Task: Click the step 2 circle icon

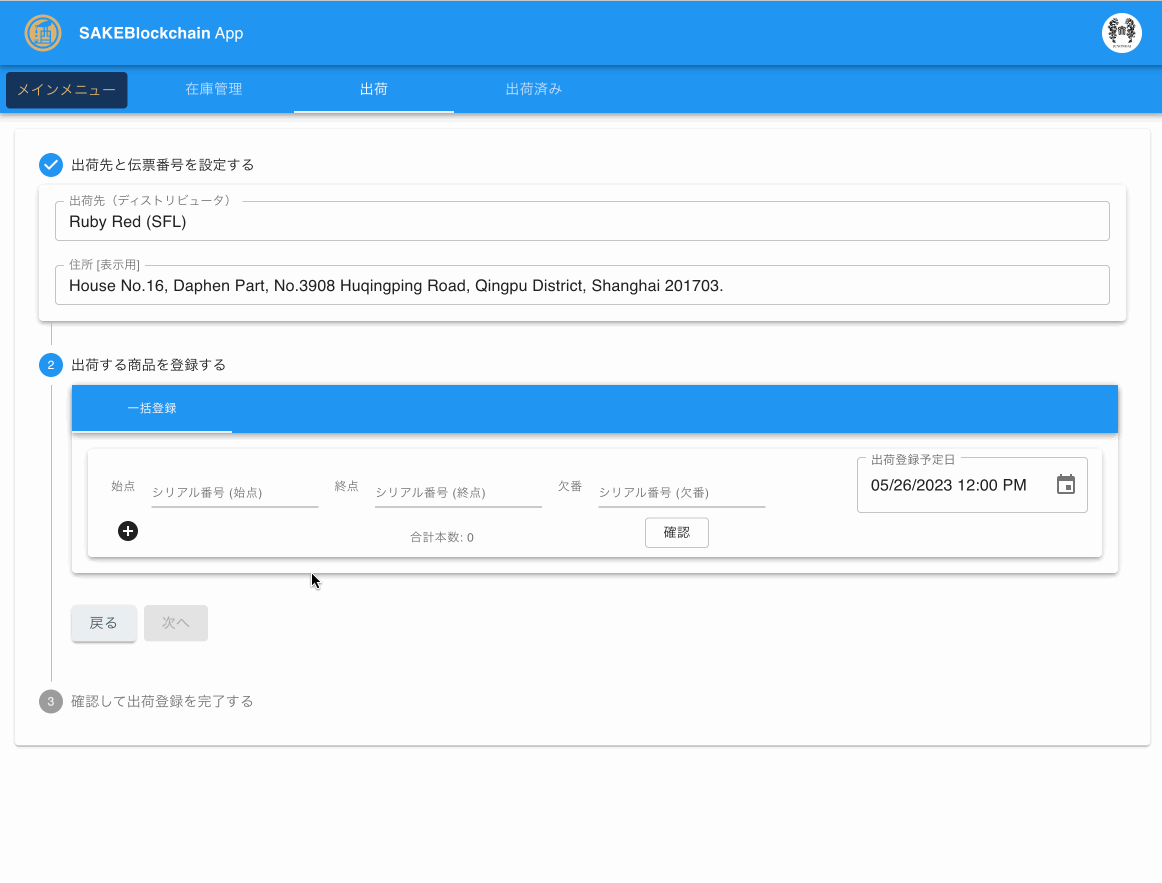Action: [51, 365]
